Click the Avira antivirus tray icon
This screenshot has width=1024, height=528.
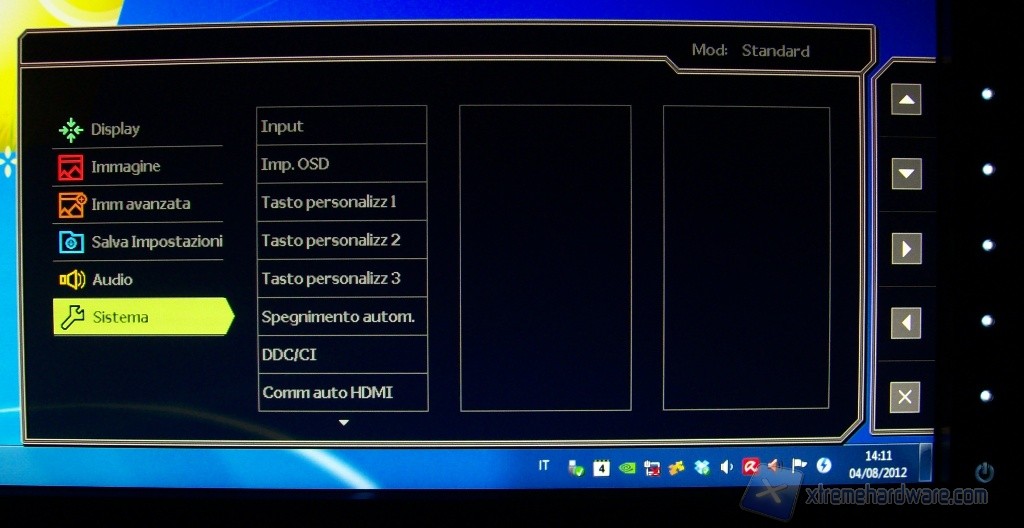pyautogui.click(x=749, y=466)
